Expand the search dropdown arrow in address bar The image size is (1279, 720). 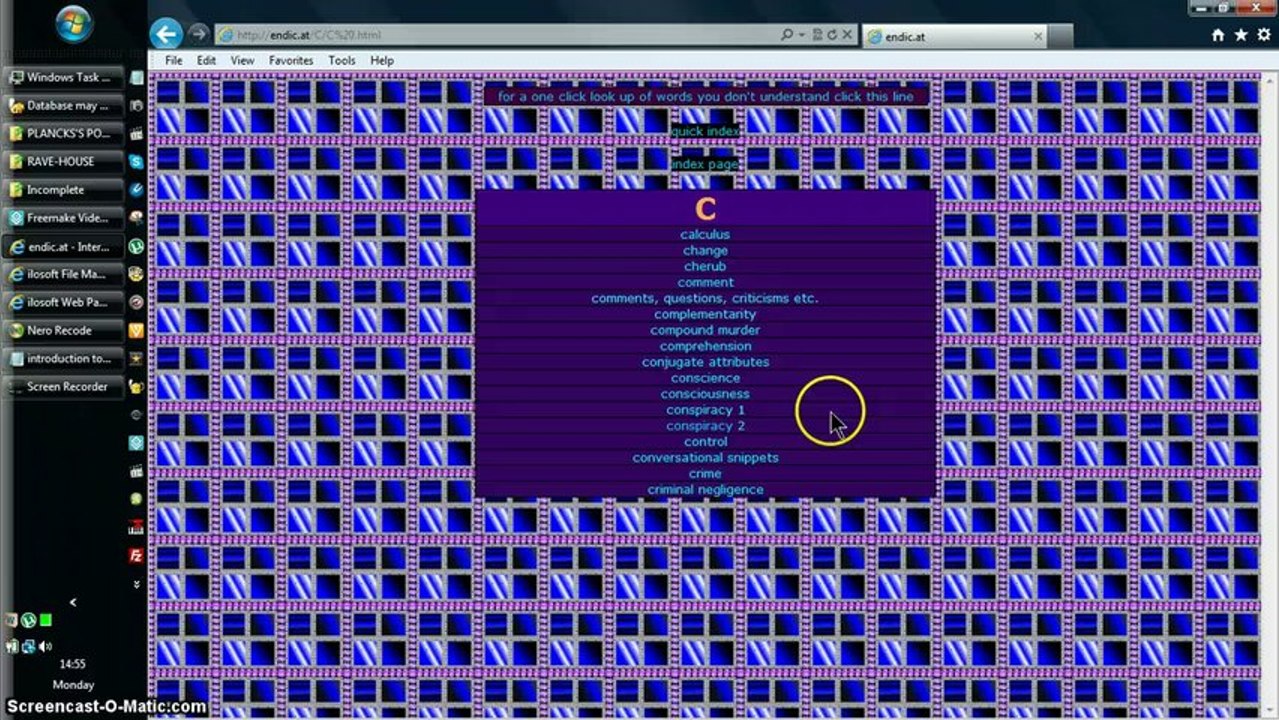tap(802, 35)
